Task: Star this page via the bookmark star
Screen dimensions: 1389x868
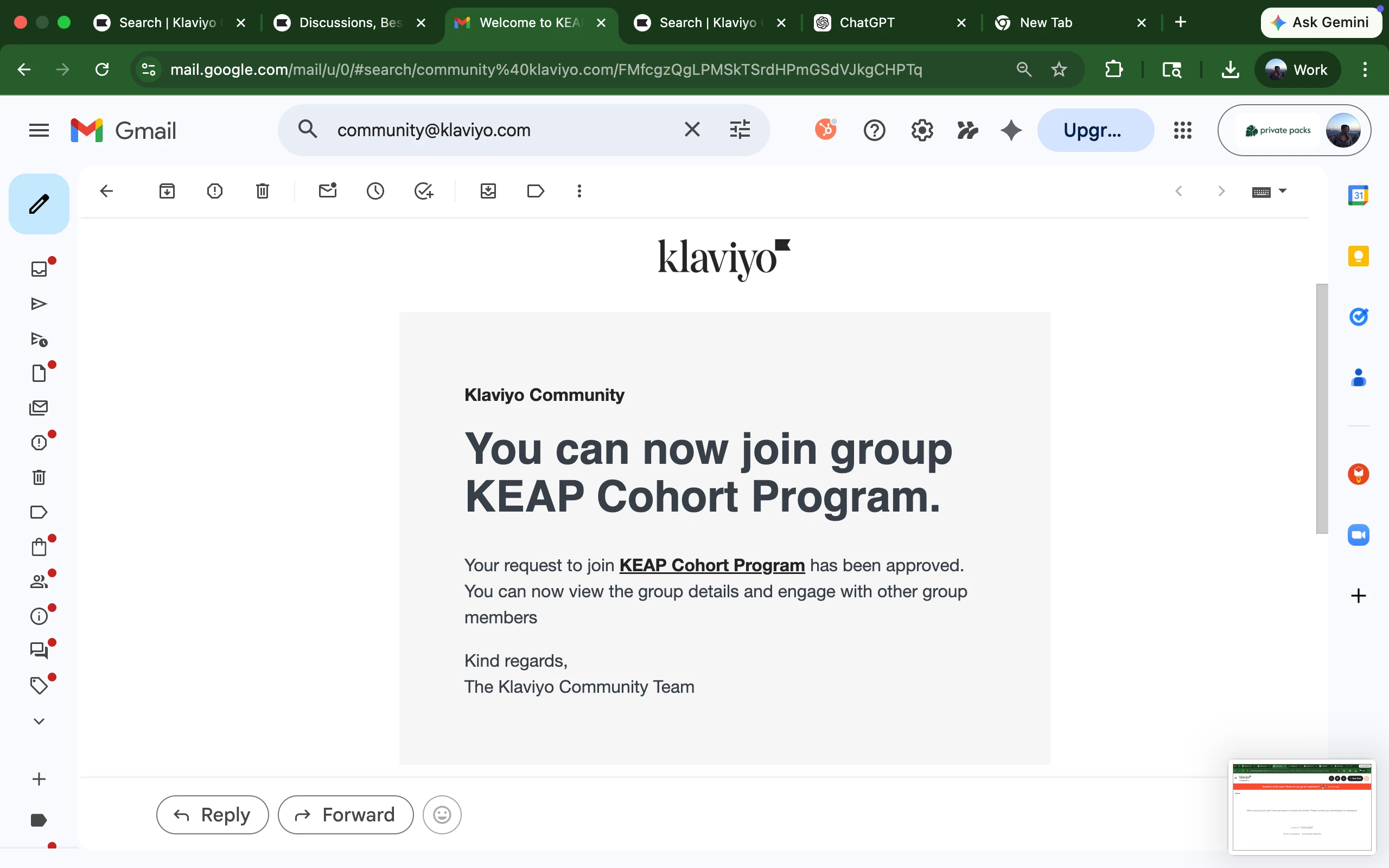Action: pos(1059,69)
